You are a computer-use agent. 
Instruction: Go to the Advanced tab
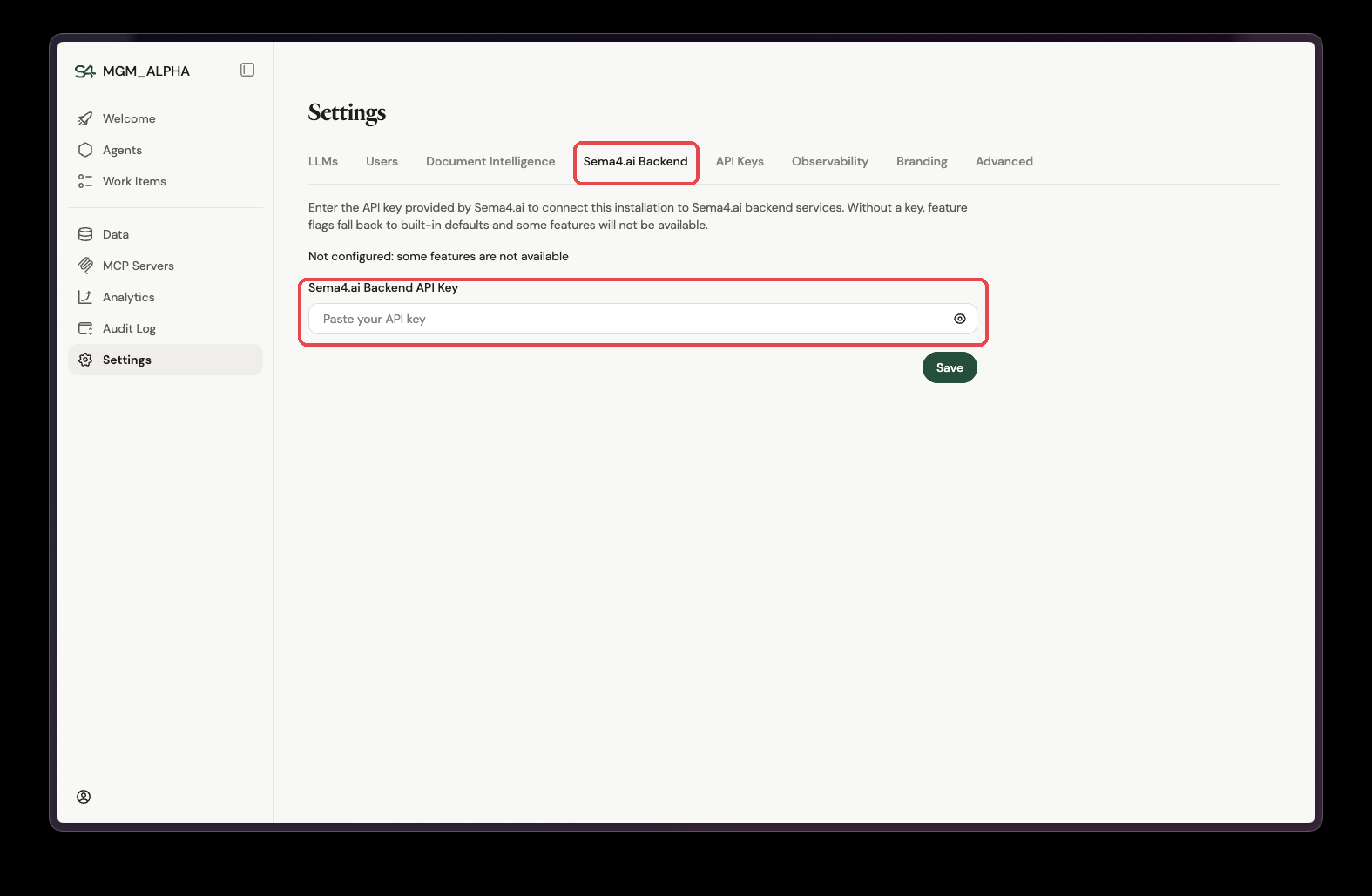[1004, 161]
